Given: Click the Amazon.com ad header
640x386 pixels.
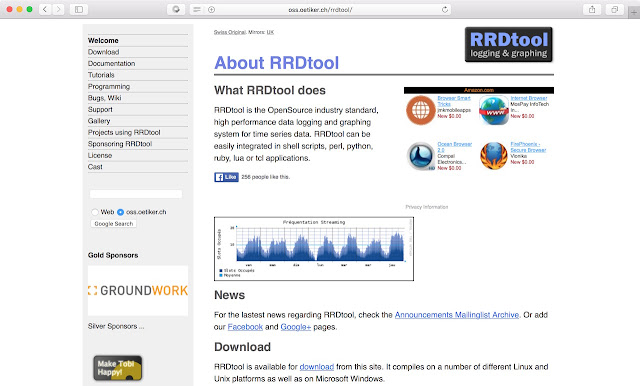Looking at the screenshot, I should pyautogui.click(x=479, y=90).
